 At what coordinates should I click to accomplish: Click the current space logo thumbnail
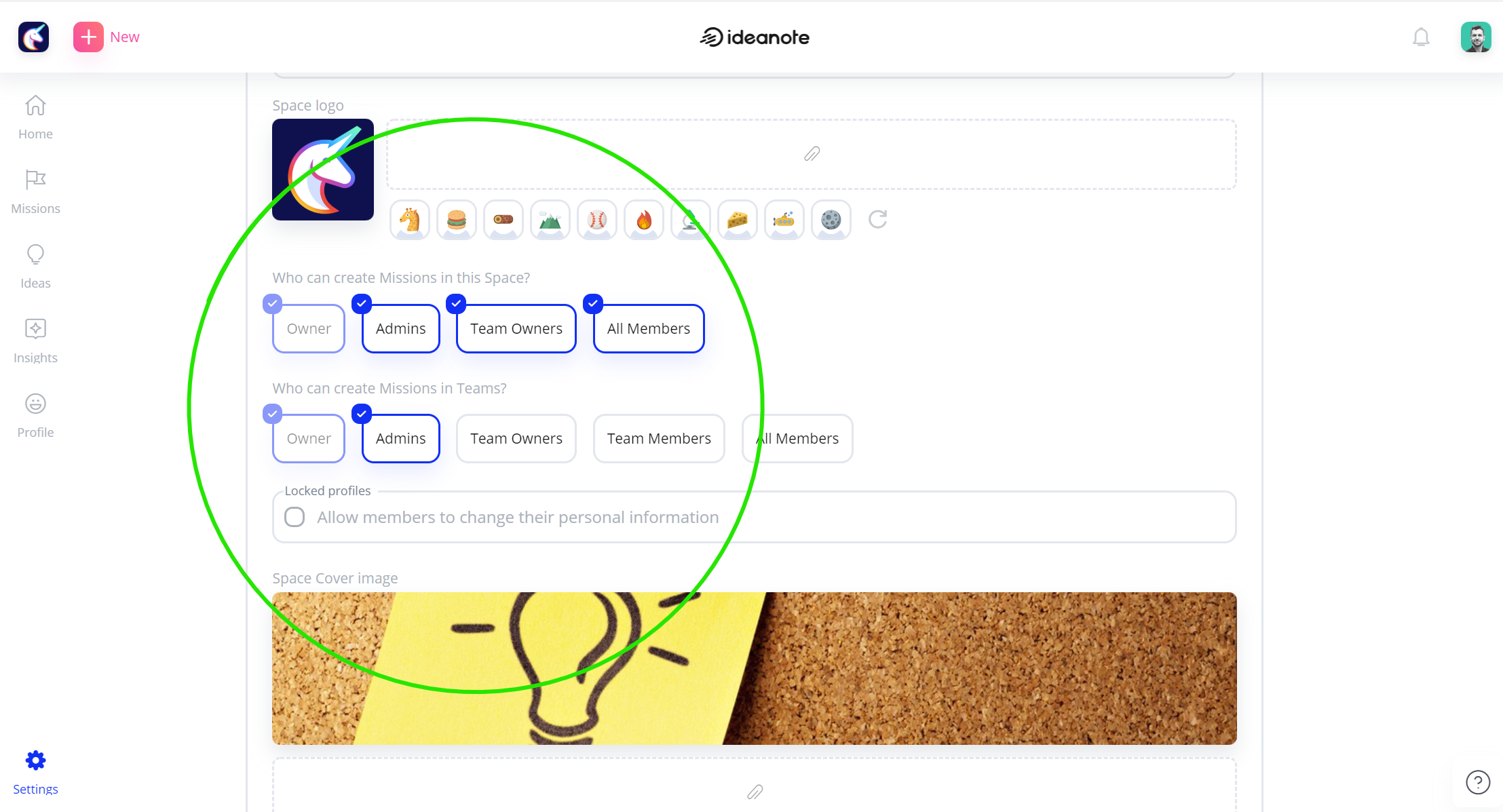(x=323, y=170)
